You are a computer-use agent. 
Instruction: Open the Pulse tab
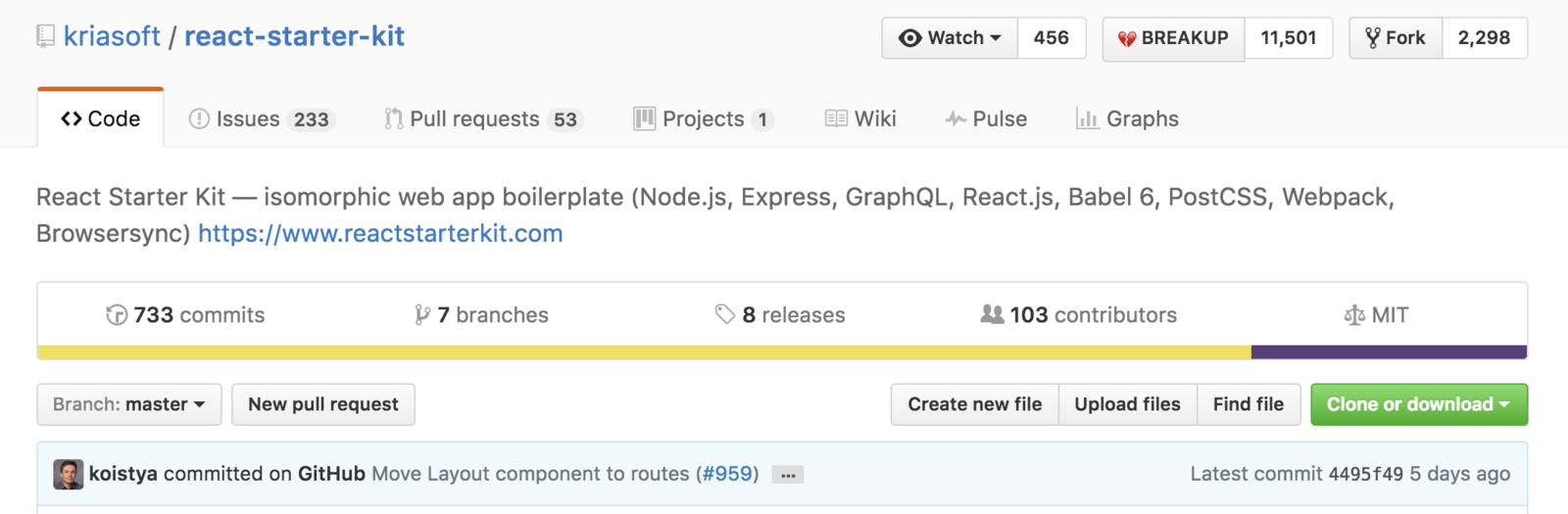coord(986,119)
